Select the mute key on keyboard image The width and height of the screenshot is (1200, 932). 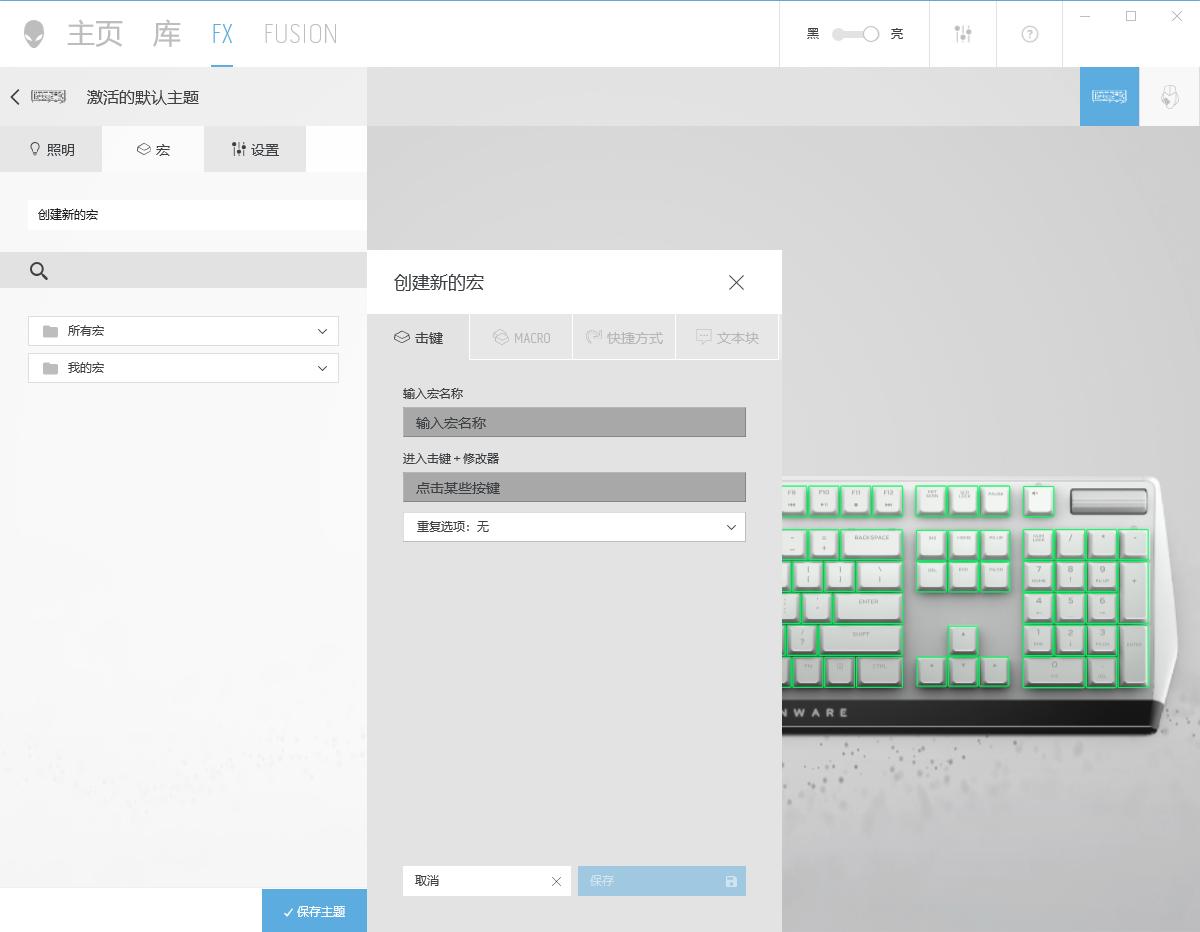tap(1038, 499)
